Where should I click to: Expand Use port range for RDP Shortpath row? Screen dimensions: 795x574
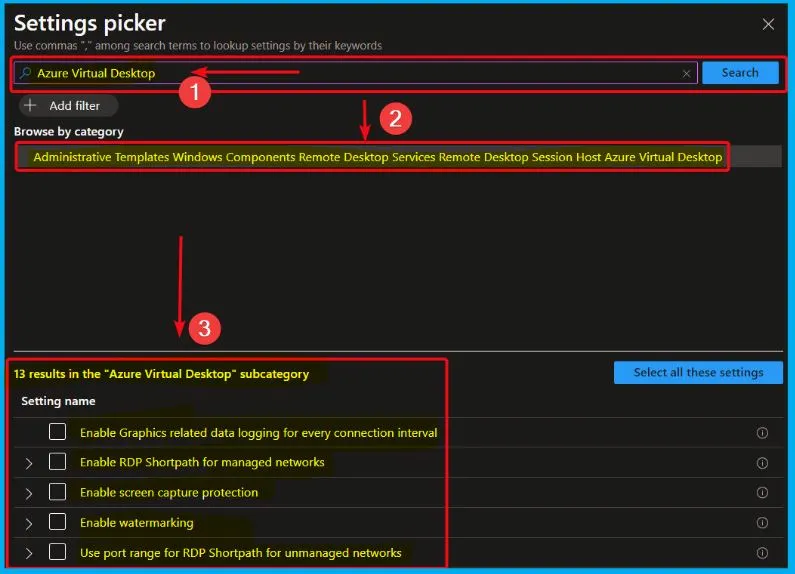tap(29, 553)
